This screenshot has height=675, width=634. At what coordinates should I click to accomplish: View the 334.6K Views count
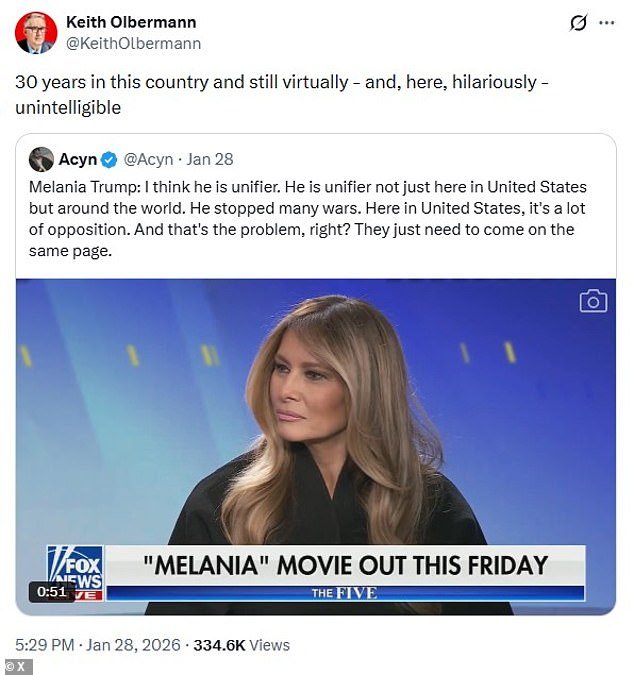240,645
